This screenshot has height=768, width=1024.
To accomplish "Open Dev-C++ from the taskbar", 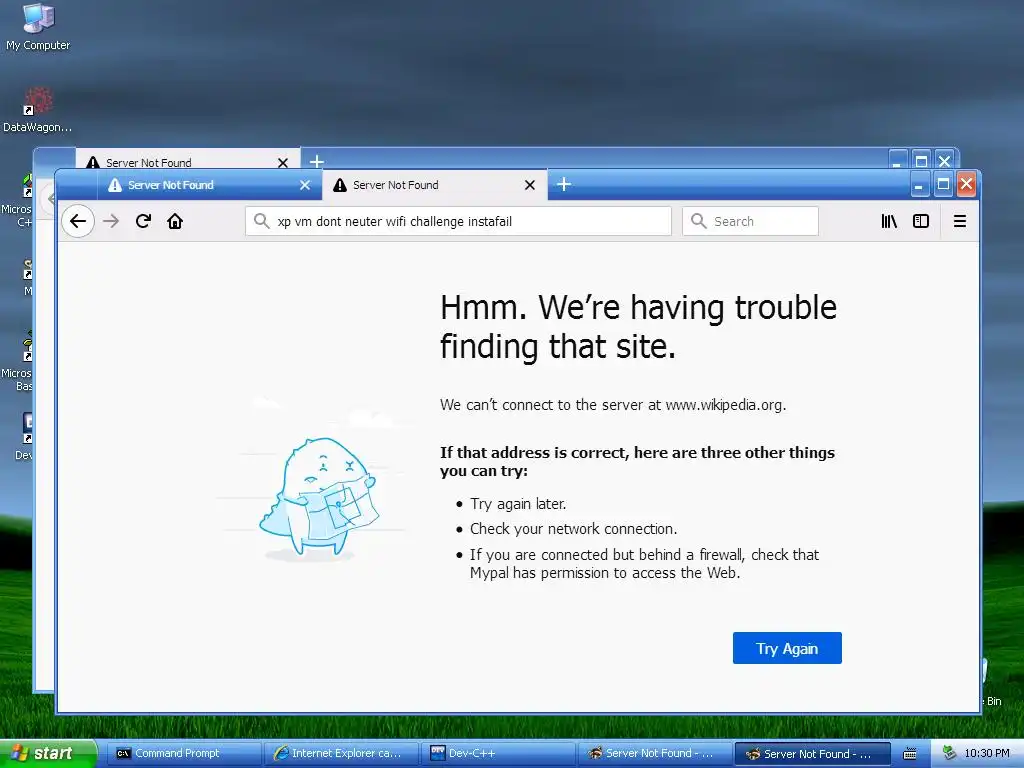I will click(x=498, y=753).
